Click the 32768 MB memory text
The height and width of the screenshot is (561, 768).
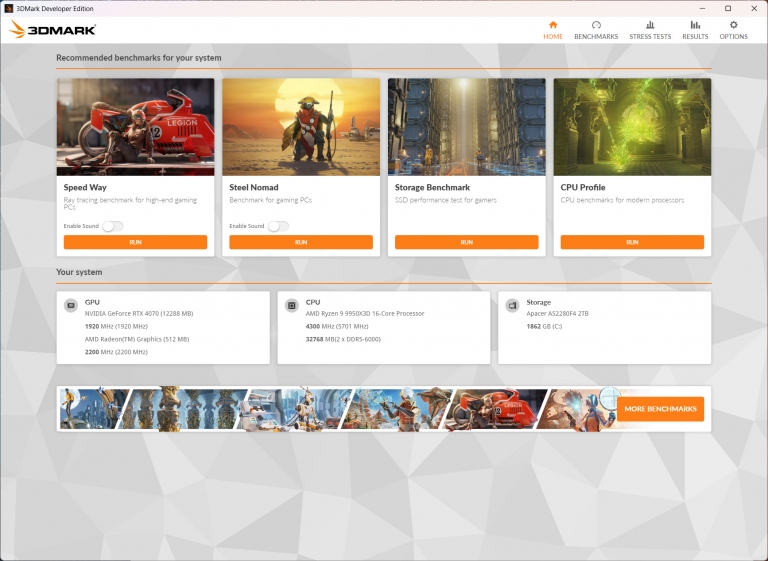click(x=343, y=339)
